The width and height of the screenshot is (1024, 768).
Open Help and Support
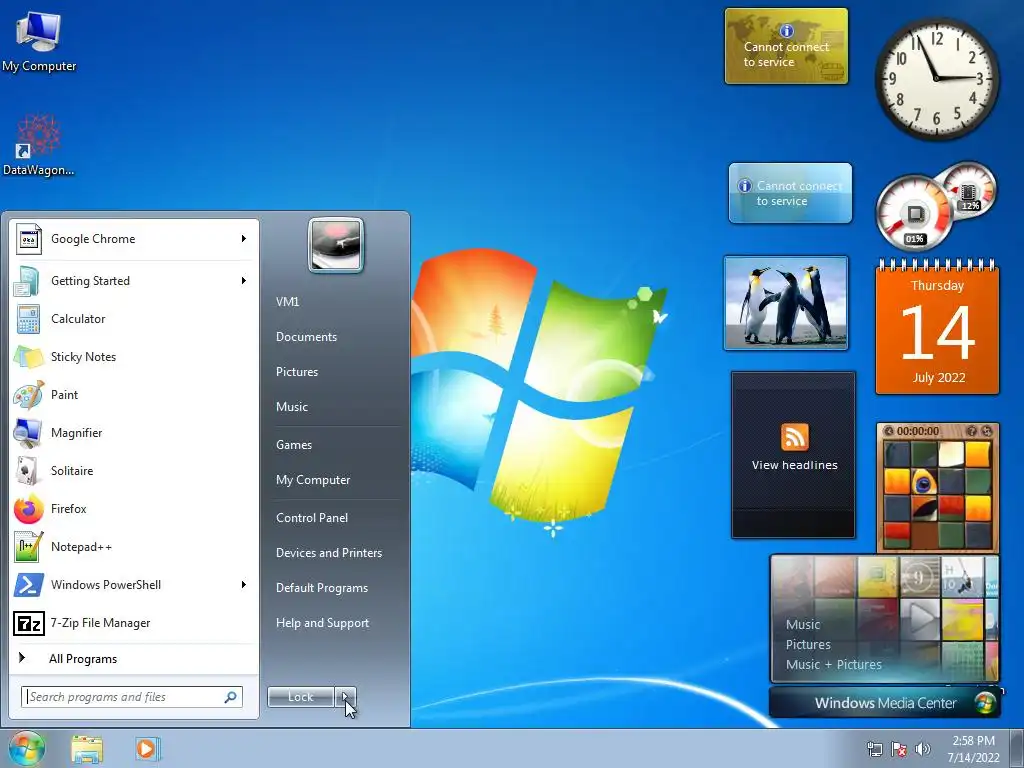(322, 623)
